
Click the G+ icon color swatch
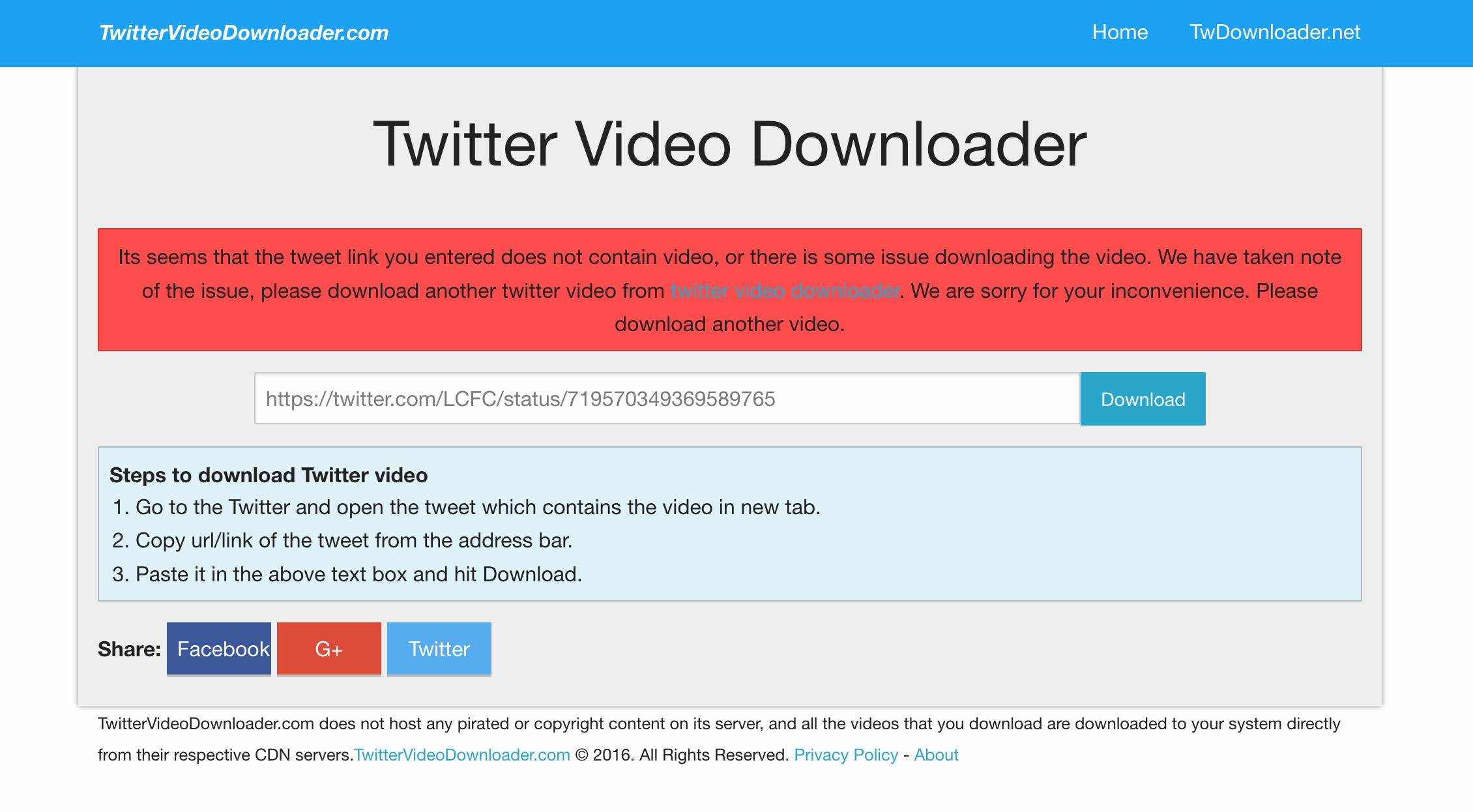click(x=329, y=649)
